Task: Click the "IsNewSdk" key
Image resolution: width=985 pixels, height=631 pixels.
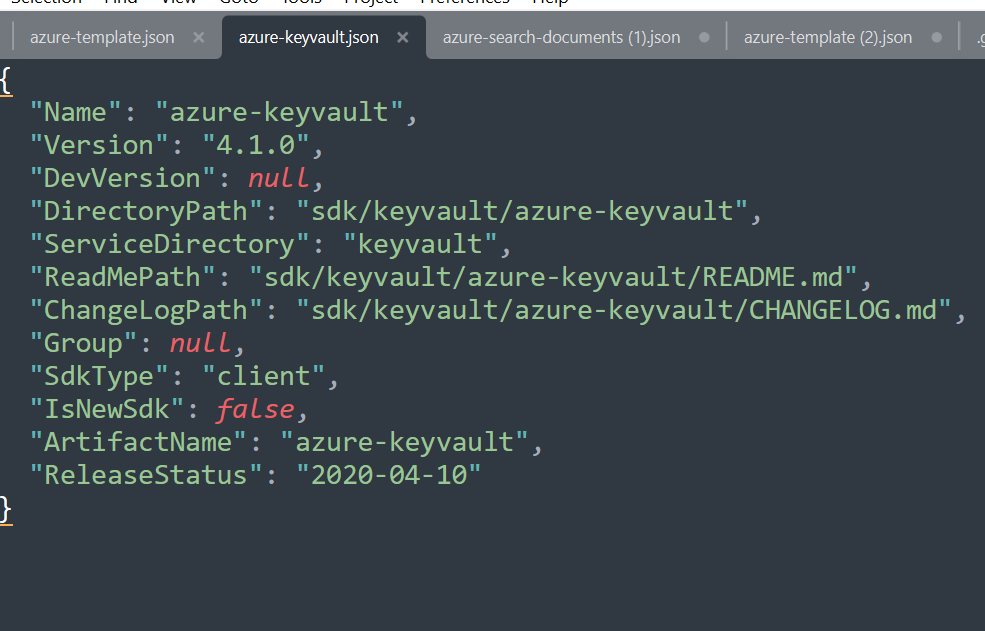Action: (x=107, y=409)
